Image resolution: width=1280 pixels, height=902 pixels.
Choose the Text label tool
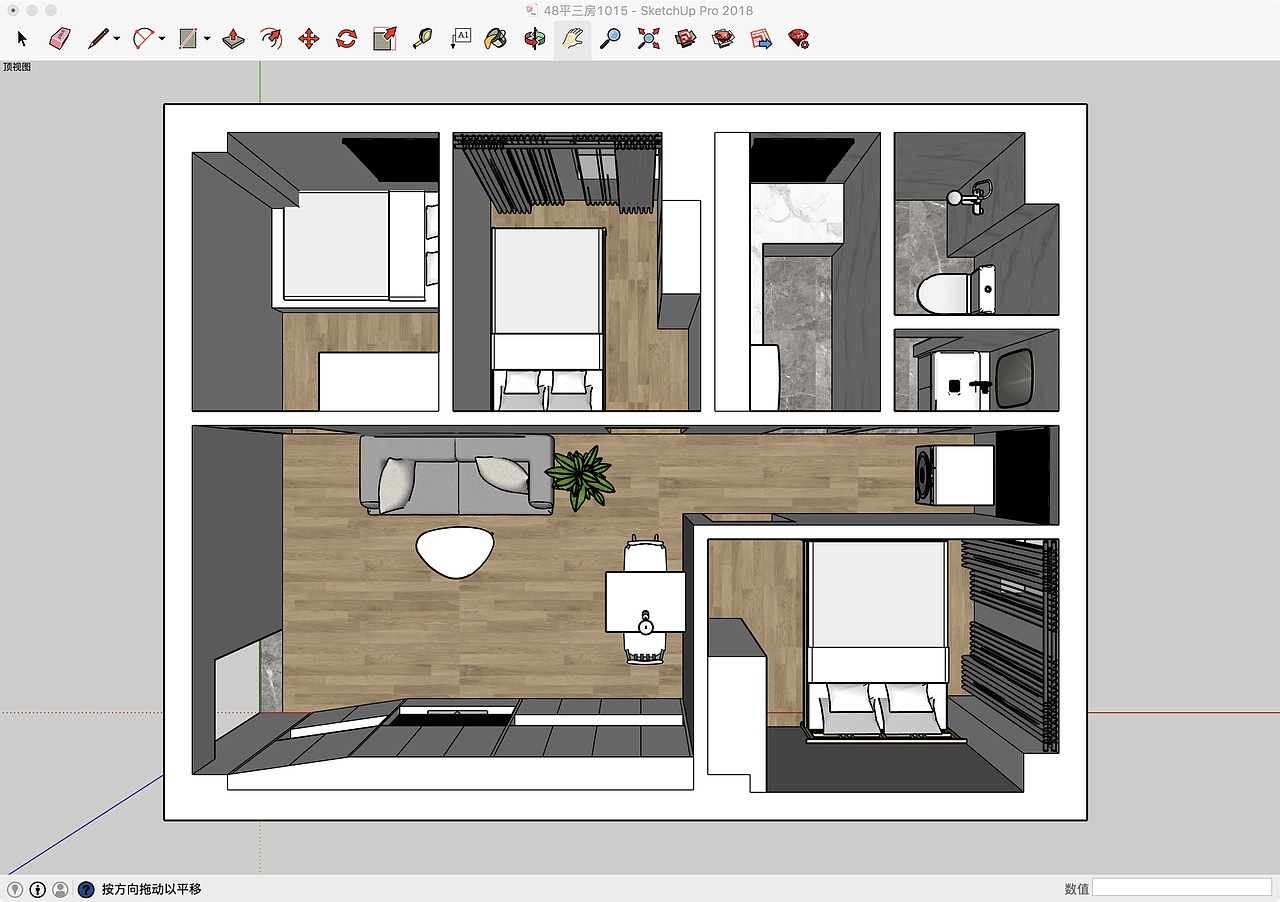[x=460, y=39]
